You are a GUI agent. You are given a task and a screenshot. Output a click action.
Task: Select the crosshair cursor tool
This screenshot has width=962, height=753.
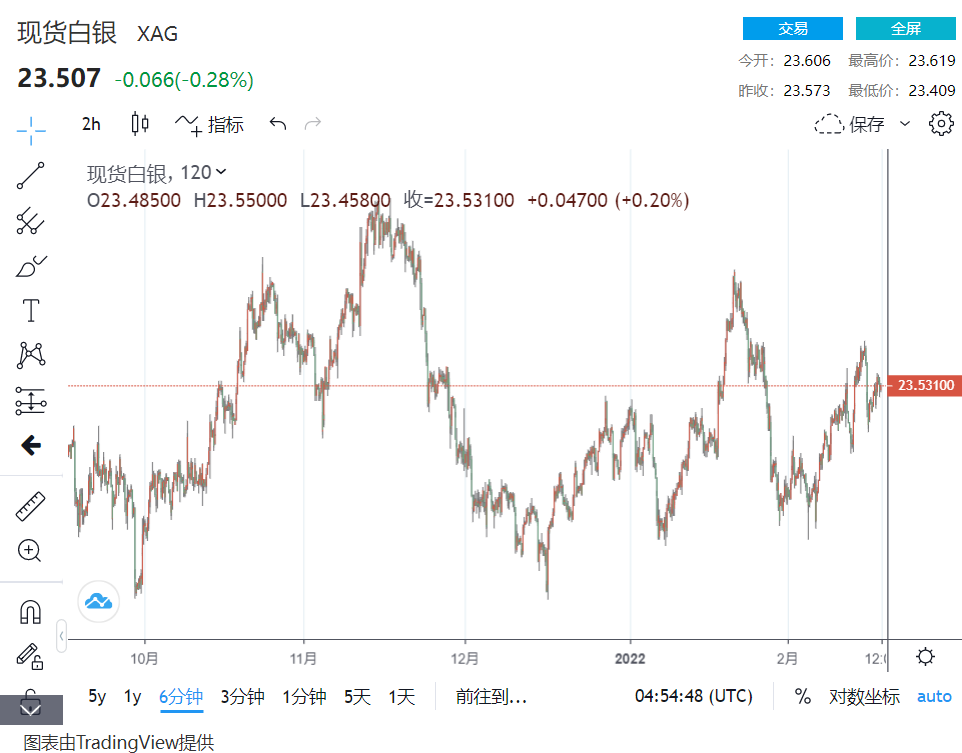coord(31,129)
